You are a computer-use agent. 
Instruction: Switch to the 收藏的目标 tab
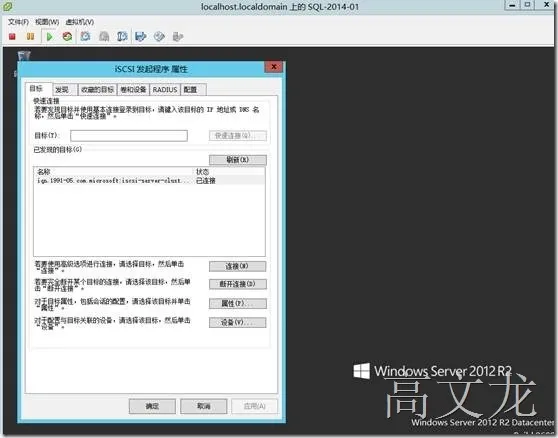(98, 90)
